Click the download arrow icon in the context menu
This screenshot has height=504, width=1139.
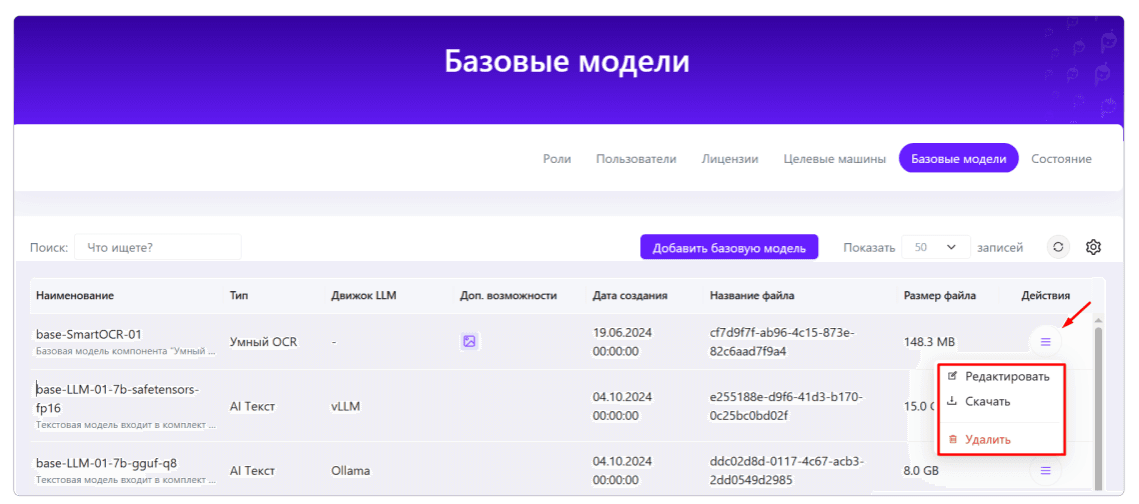click(952, 401)
